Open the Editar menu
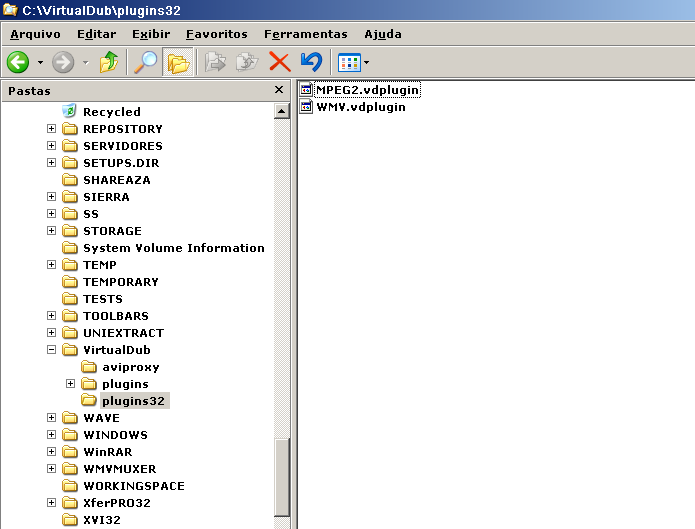This screenshot has width=695, height=529. click(x=97, y=34)
